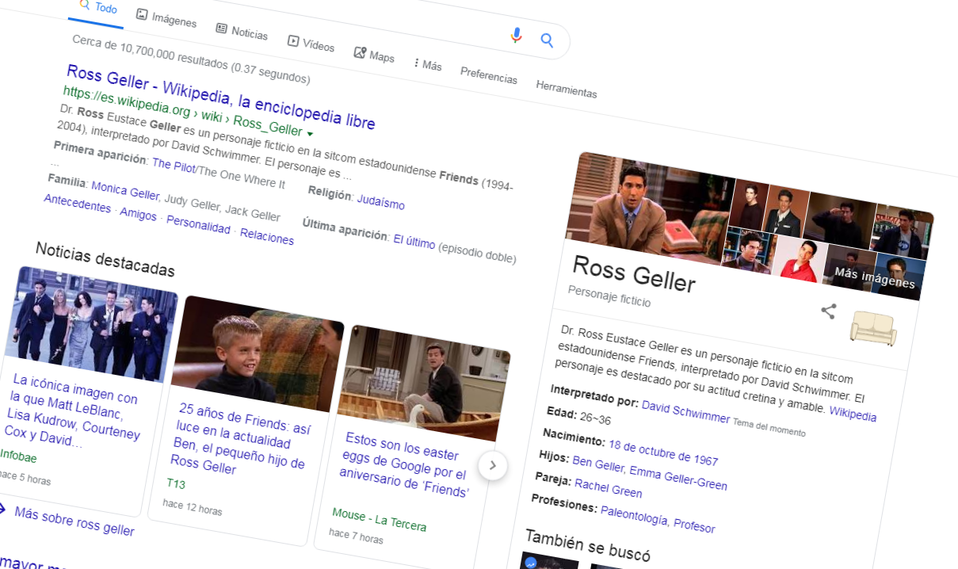The height and width of the screenshot is (569, 958).
Task: Switch to the Maps tab
Action: [374, 55]
